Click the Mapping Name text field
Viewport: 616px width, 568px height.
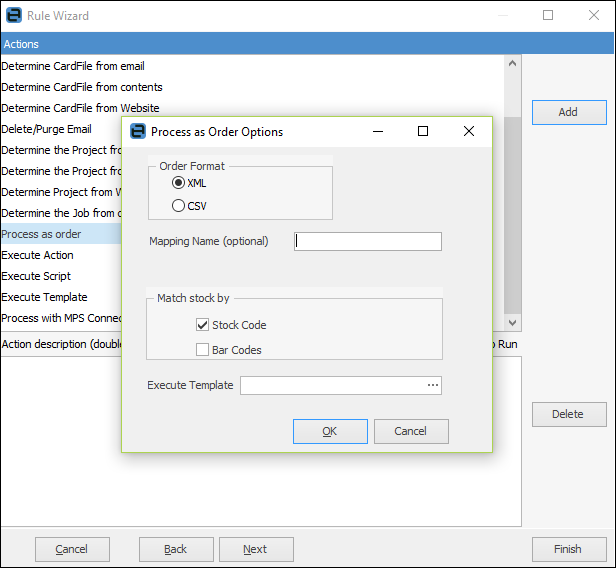[368, 241]
